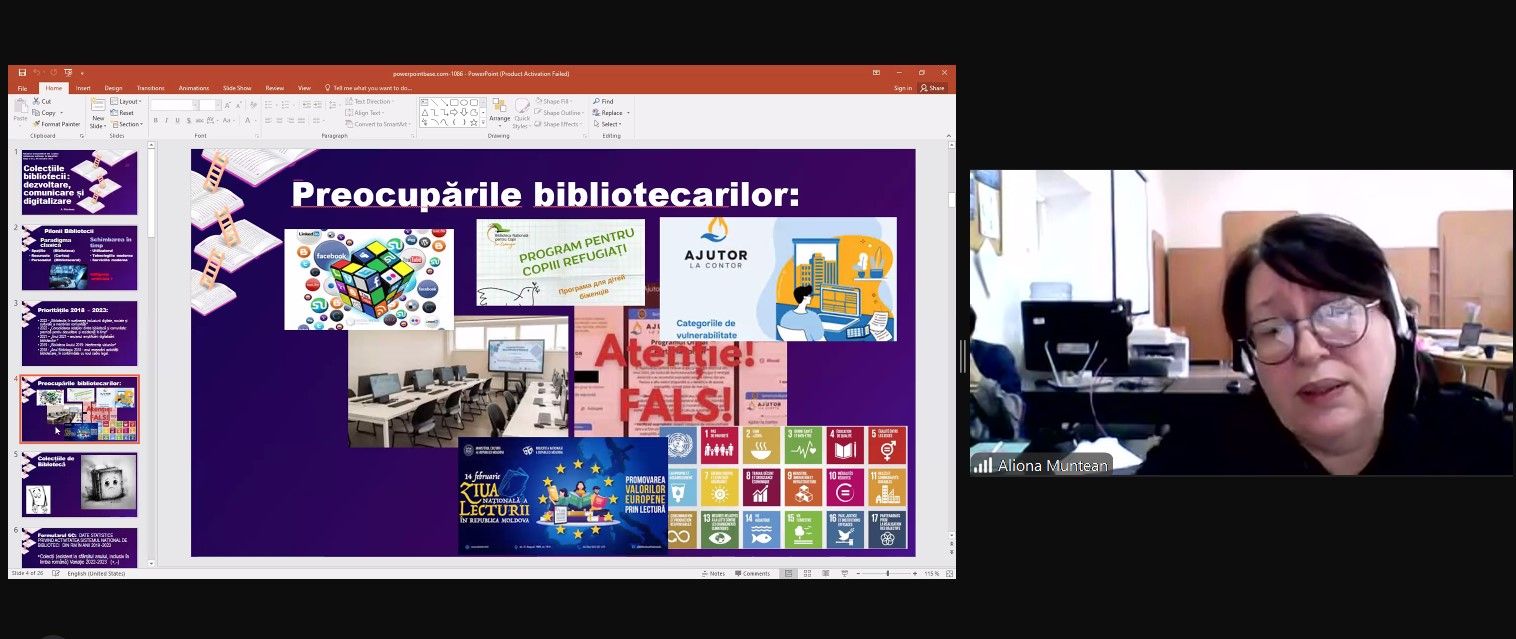Select slide 1 thumbnail 'Colecțiile bibliotecii'

tap(79, 182)
